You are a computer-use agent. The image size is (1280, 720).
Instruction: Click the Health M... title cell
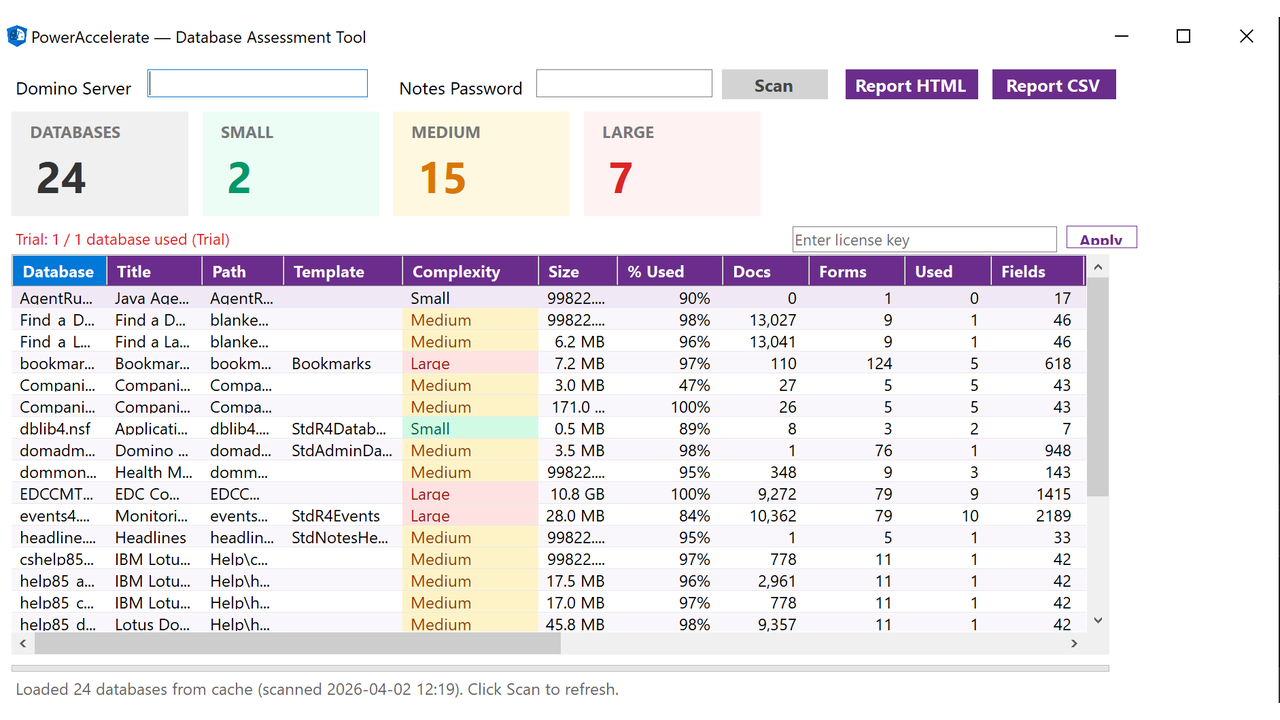point(153,472)
